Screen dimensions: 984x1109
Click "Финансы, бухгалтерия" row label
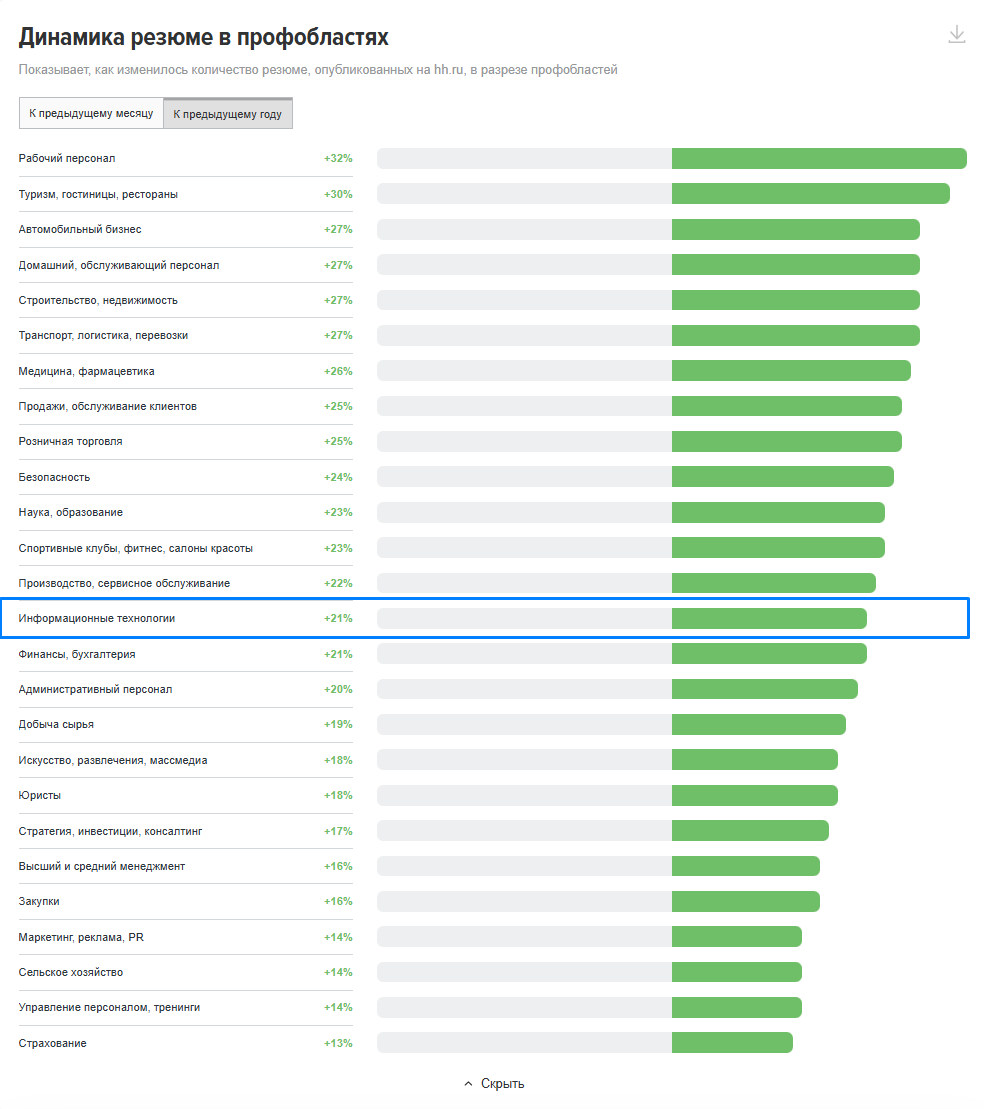click(77, 654)
